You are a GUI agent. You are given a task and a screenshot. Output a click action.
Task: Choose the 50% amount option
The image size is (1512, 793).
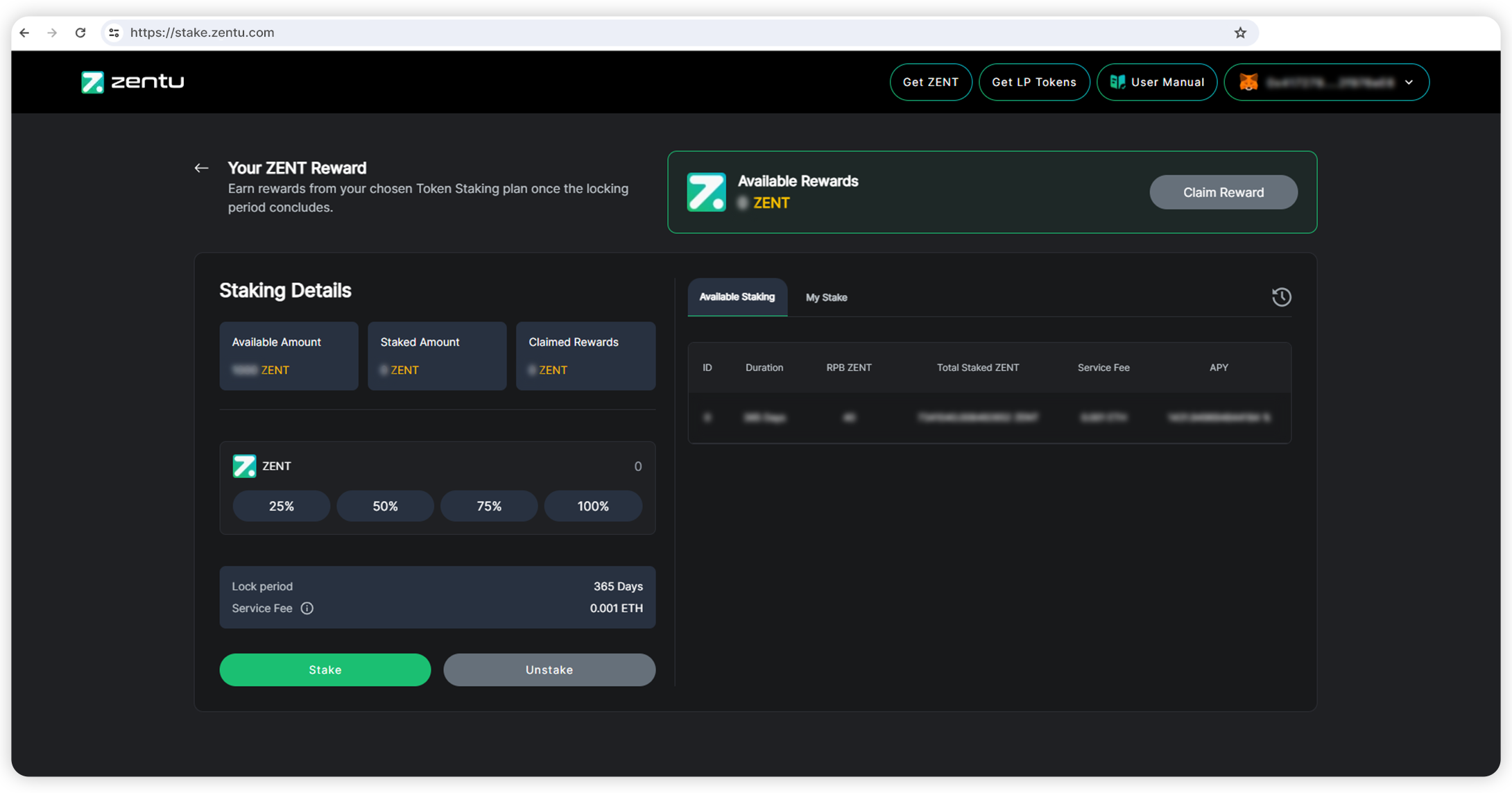385,506
